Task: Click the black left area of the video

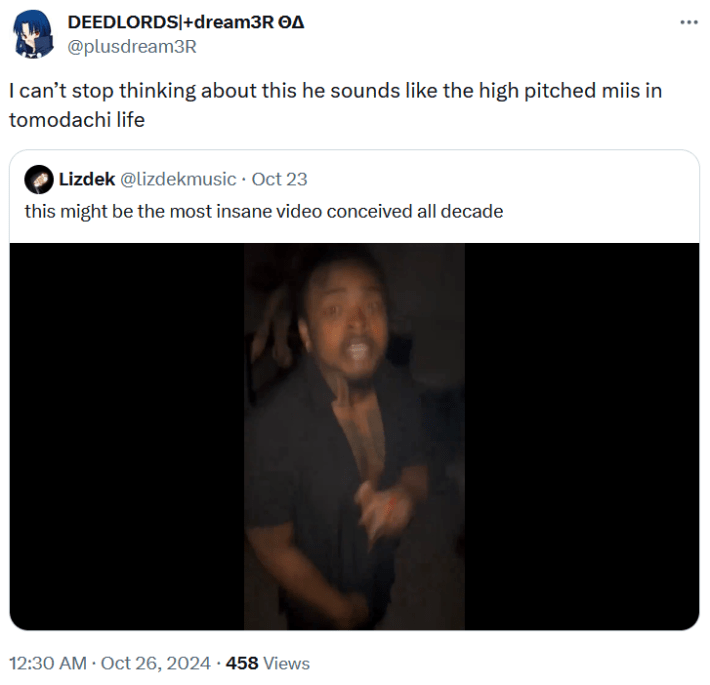Action: coord(127,436)
